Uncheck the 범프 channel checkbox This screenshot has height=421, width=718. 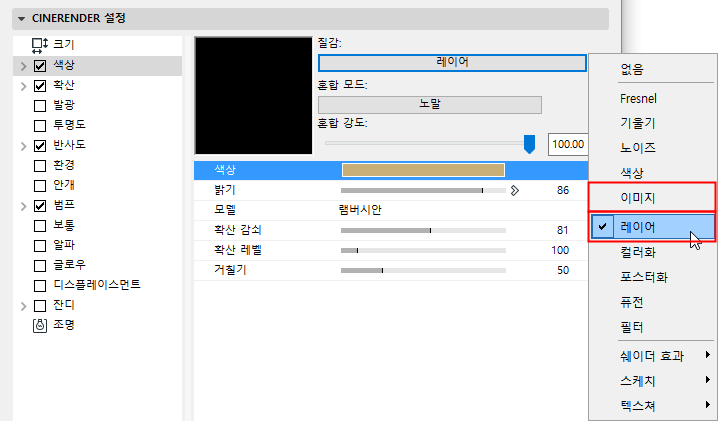coord(40,206)
